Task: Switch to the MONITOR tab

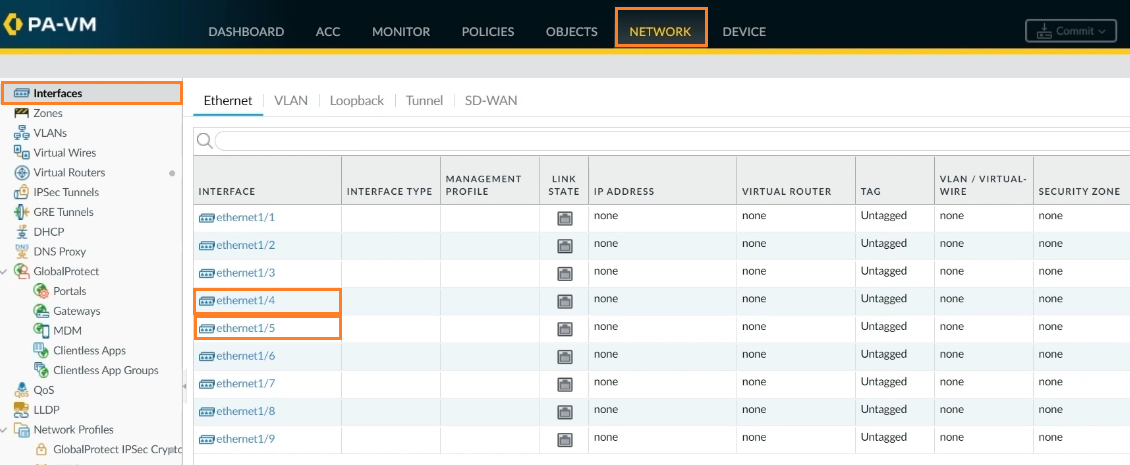Action: [401, 32]
